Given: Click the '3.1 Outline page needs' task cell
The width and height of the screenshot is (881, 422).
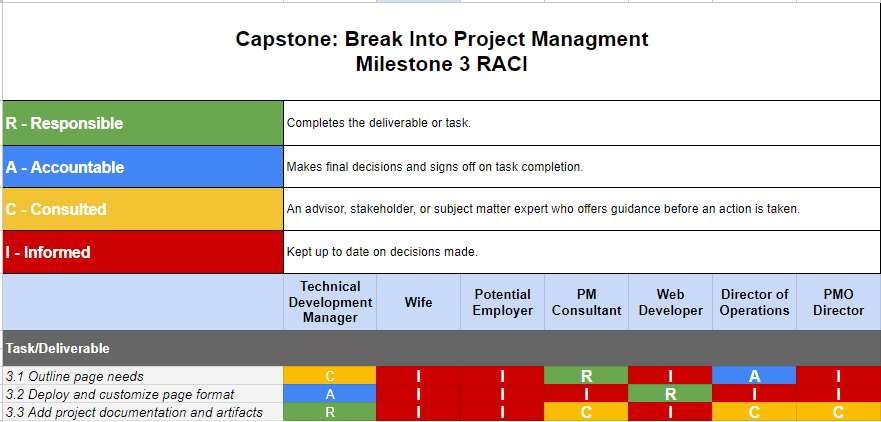Looking at the screenshot, I should coord(143,376).
